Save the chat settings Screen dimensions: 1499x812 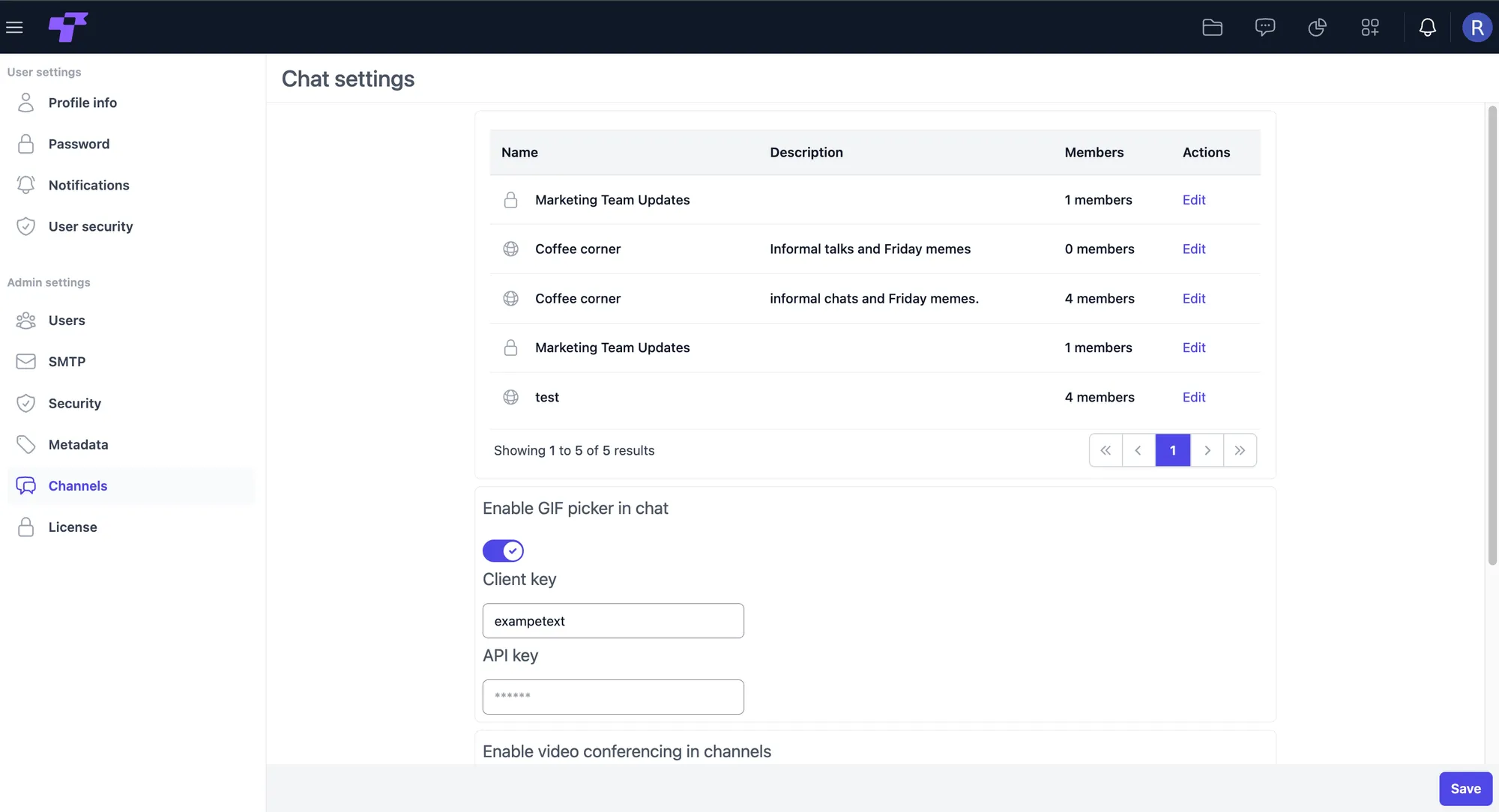click(1465, 789)
